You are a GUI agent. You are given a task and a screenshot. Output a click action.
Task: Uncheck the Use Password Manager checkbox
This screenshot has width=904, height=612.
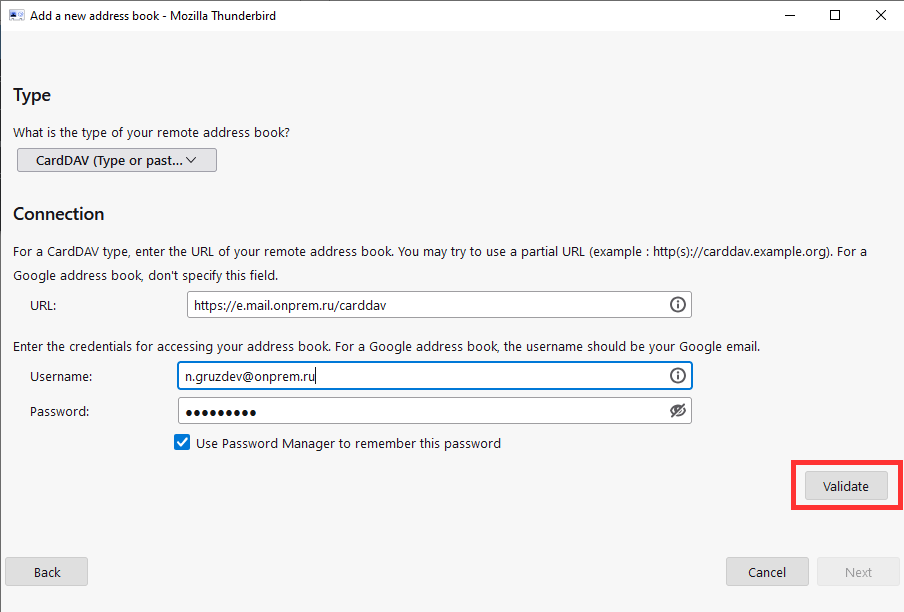[182, 443]
